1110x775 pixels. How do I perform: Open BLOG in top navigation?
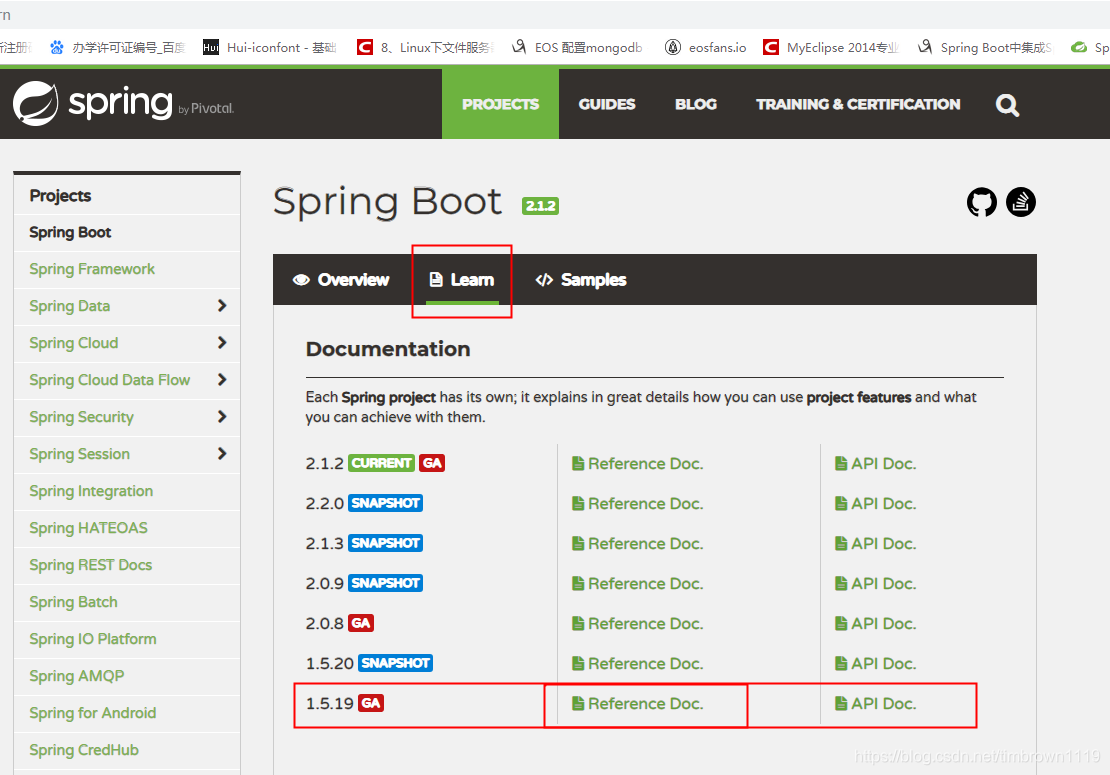pyautogui.click(x=696, y=104)
